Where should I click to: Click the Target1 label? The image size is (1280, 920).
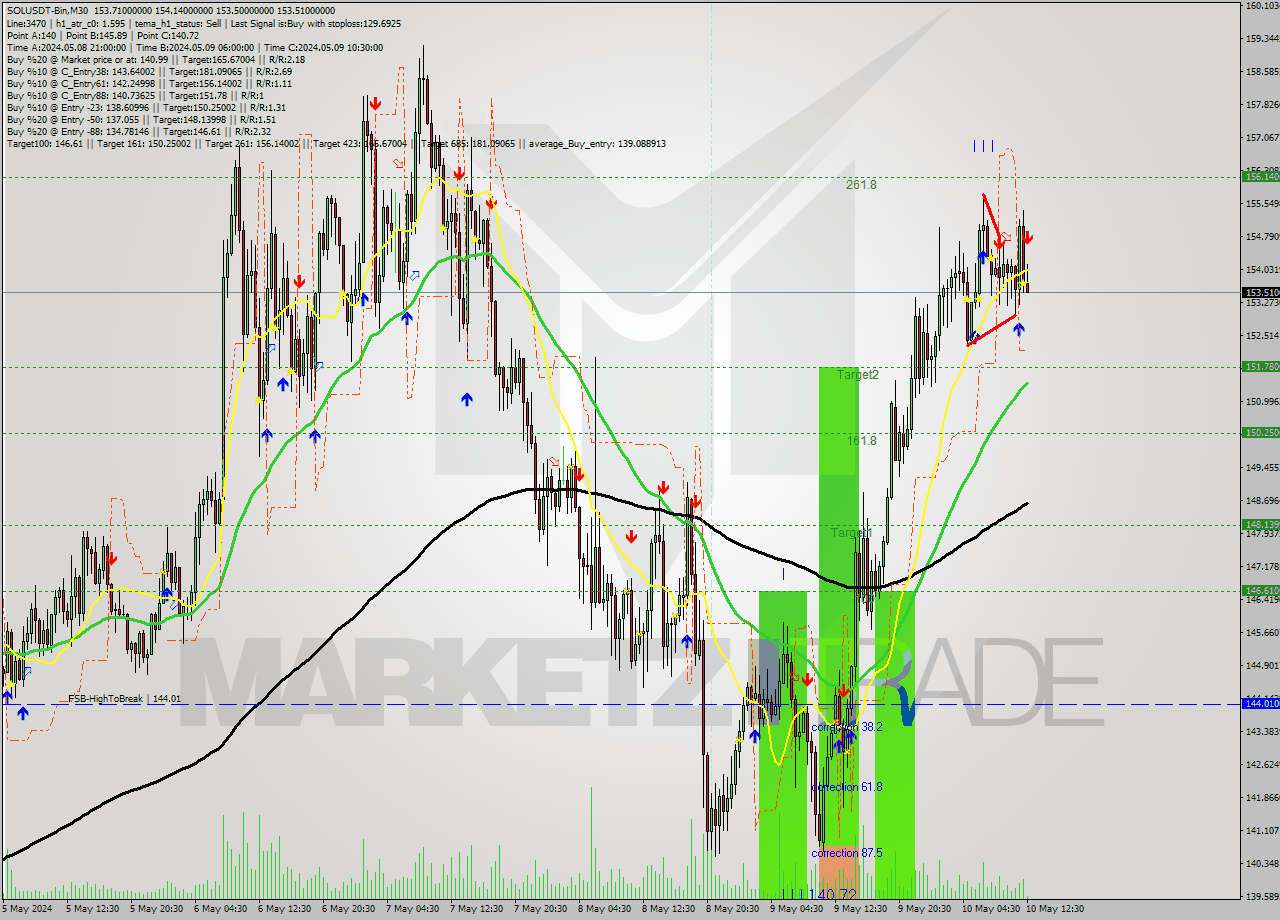(851, 533)
